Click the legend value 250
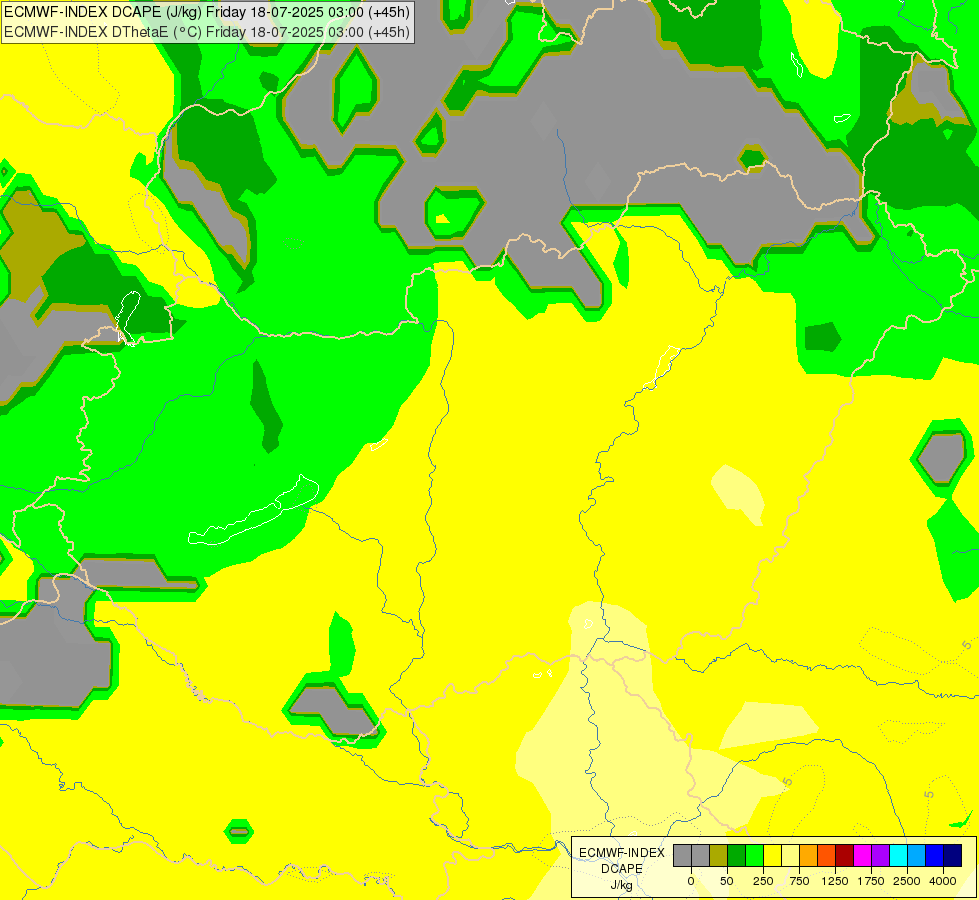The width and height of the screenshot is (979, 900). 763,881
